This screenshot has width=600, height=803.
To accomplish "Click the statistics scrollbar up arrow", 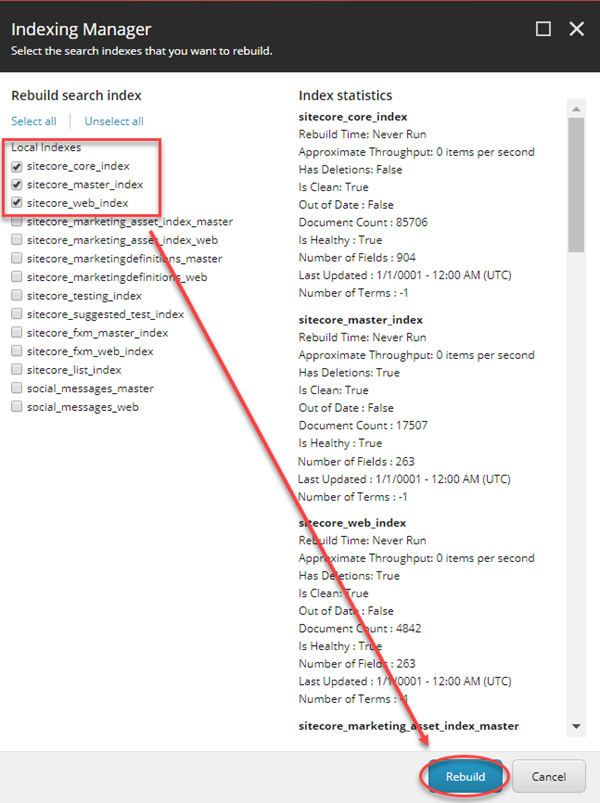I will [x=576, y=109].
